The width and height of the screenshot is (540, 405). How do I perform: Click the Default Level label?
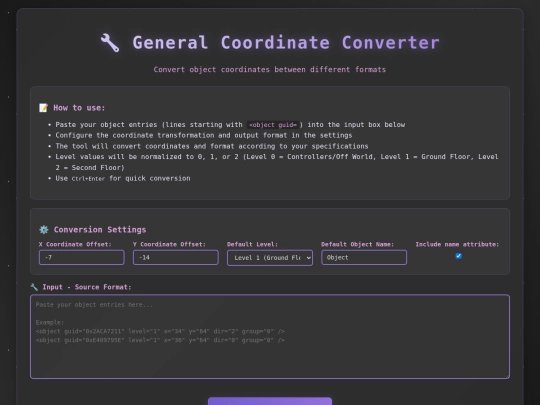[x=252, y=244]
